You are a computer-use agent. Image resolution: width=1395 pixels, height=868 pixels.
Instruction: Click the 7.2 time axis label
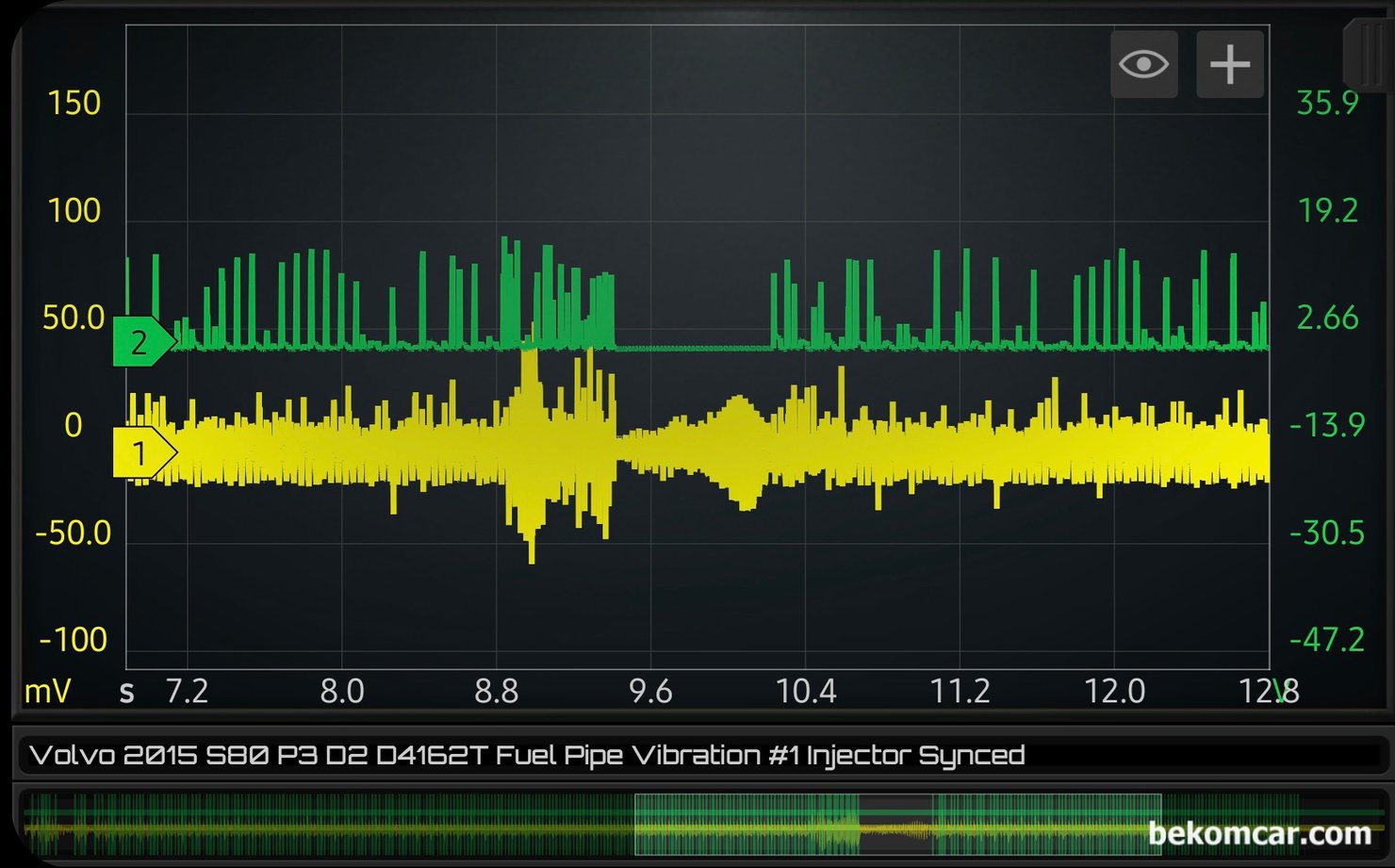[x=187, y=692]
